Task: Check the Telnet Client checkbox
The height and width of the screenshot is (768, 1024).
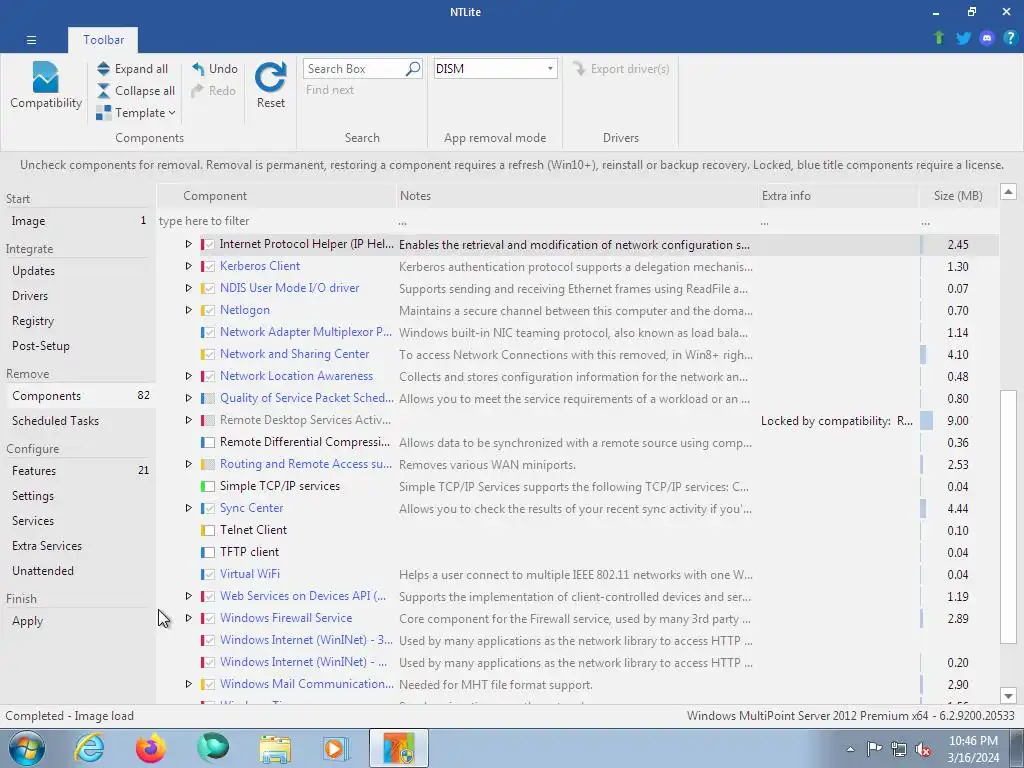Action: [x=209, y=530]
